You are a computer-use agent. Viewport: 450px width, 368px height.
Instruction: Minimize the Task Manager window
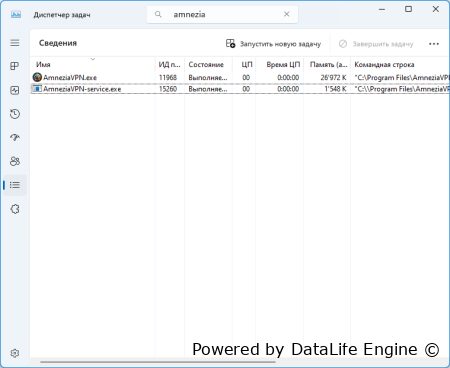coord(382,9)
